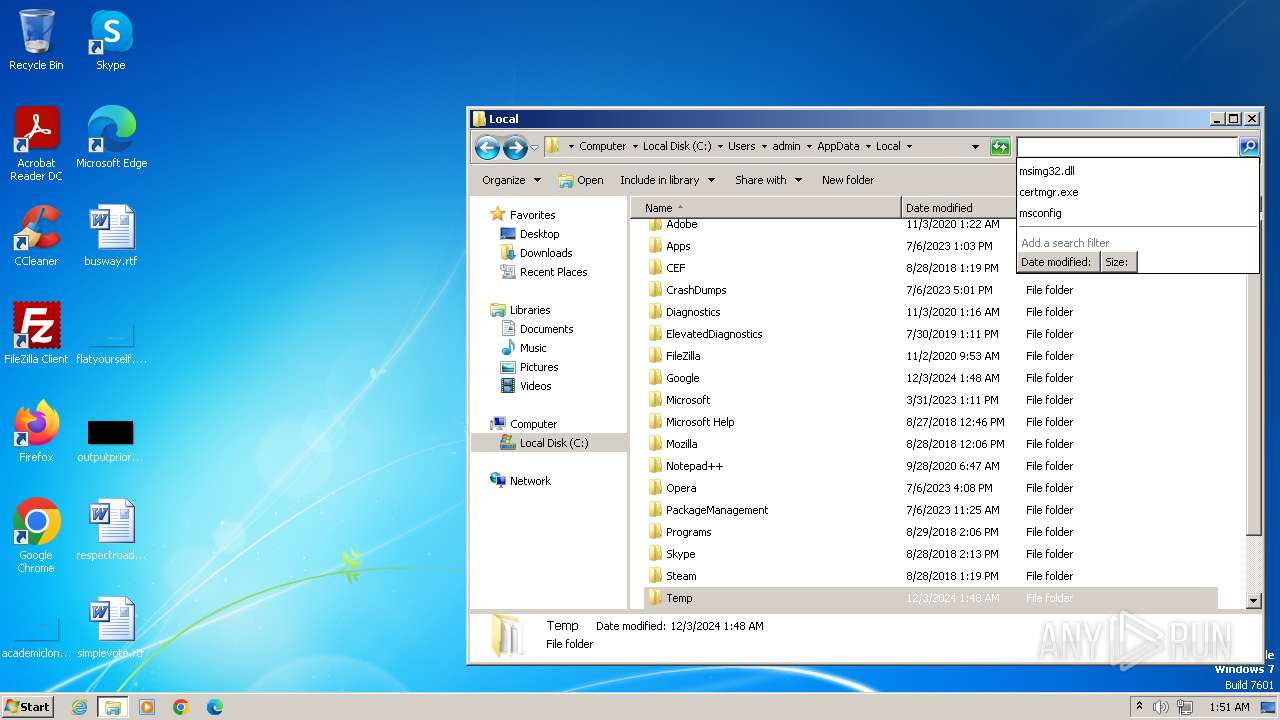Screen dimensions: 1280x720
Task: Select the Mozilla folder row
Action: [x=931, y=444]
